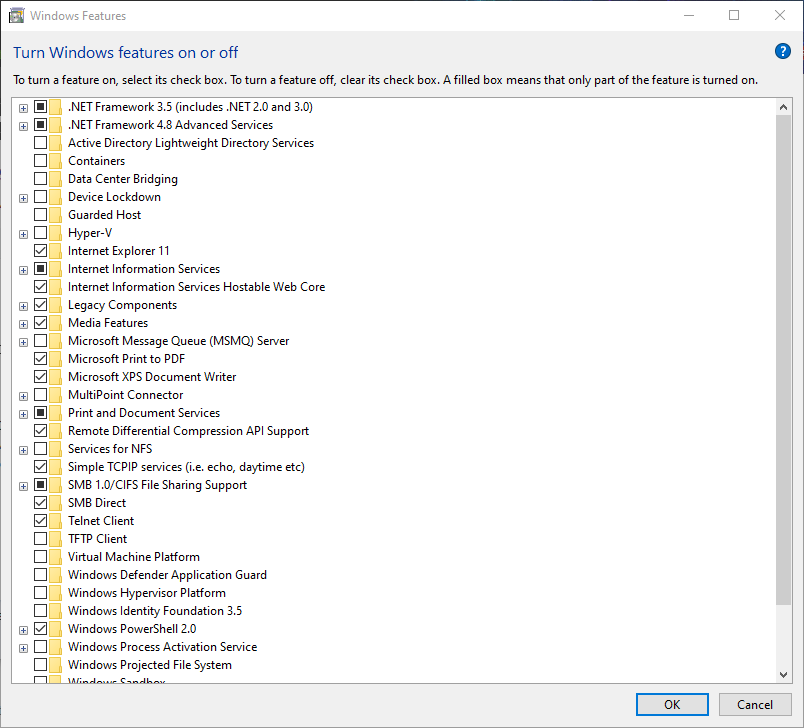Minimize the Windows Features window
The image size is (804, 728).
click(689, 15)
